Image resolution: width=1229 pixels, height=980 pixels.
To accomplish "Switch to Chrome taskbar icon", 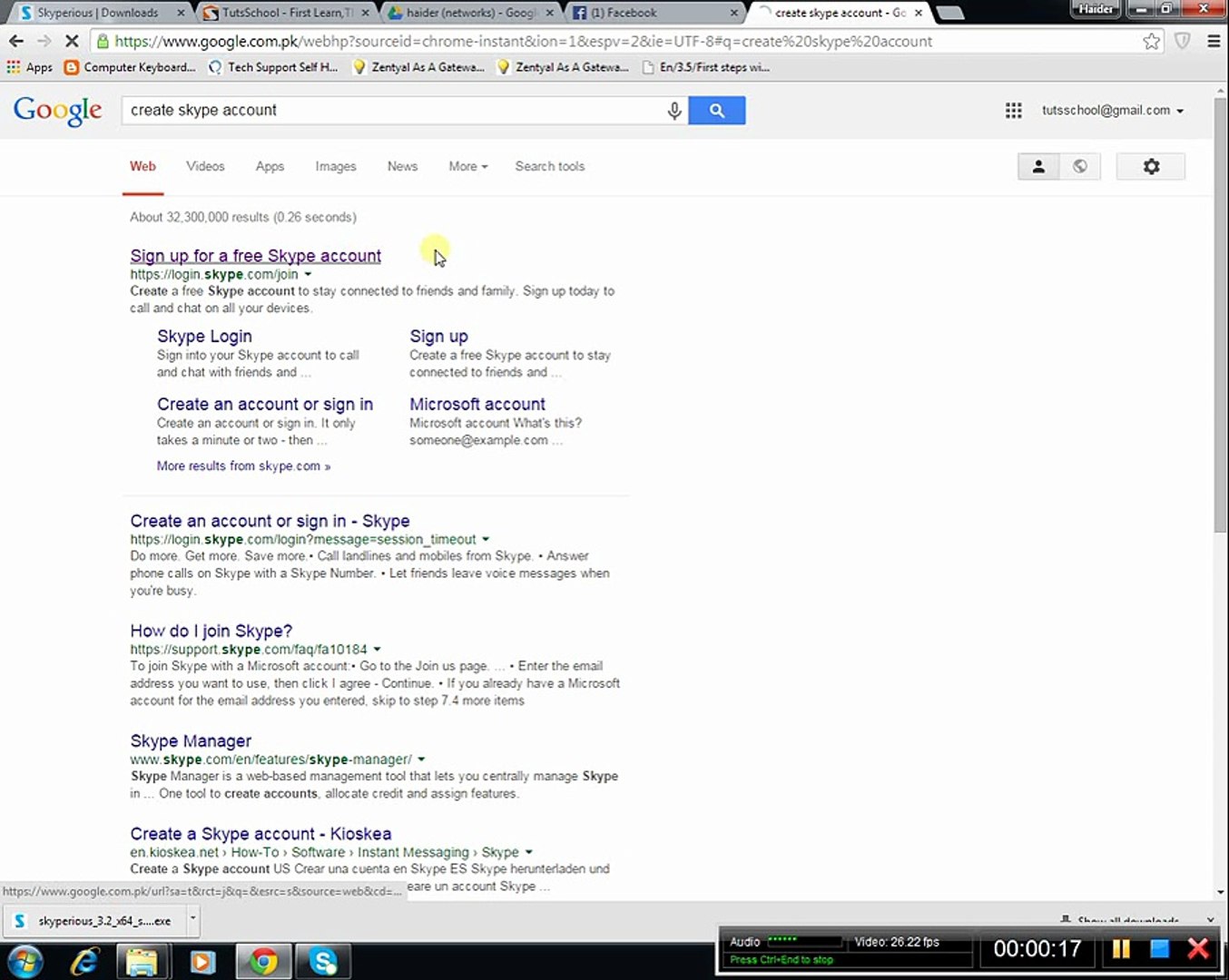I will click(263, 961).
